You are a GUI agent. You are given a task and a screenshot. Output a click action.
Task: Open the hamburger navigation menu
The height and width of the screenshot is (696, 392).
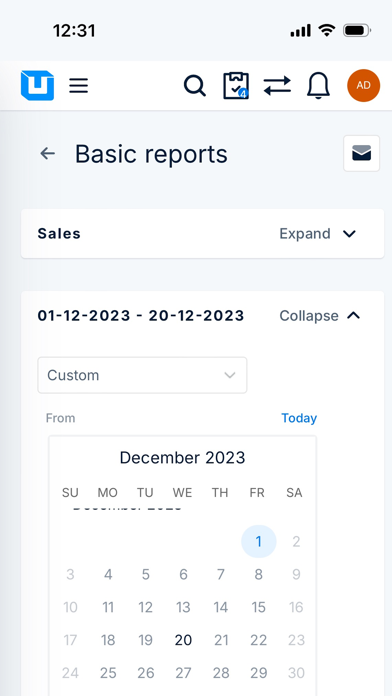79,85
